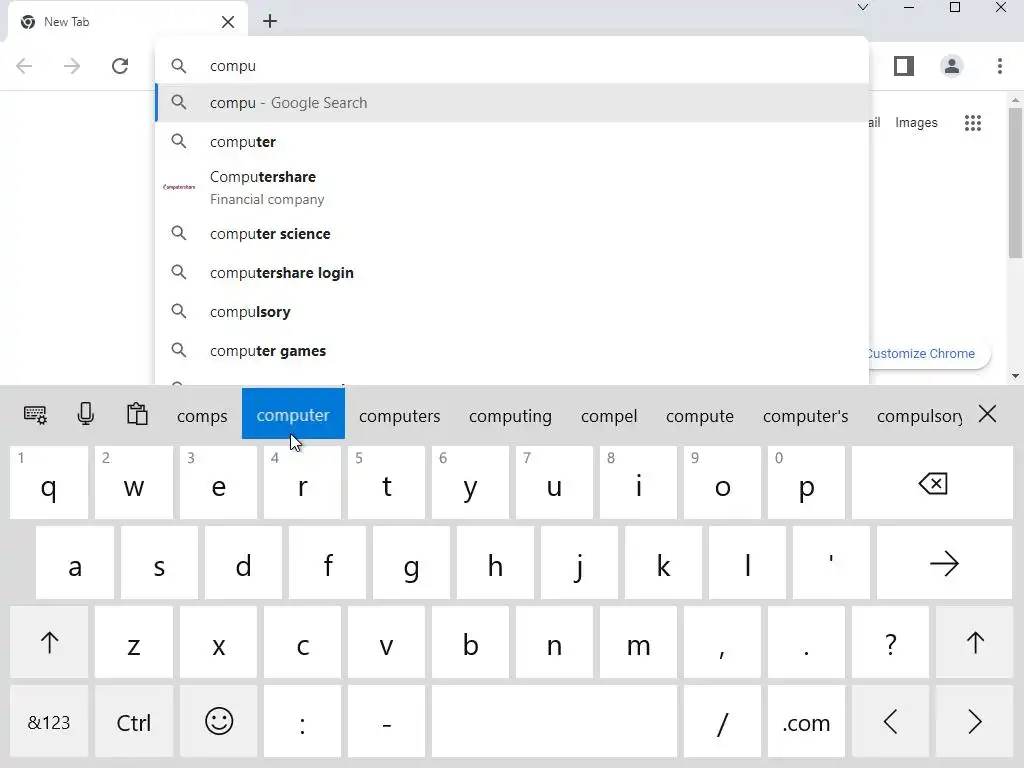Click the scrollbar down arrow
The width and height of the screenshot is (1024, 768).
1015,376
